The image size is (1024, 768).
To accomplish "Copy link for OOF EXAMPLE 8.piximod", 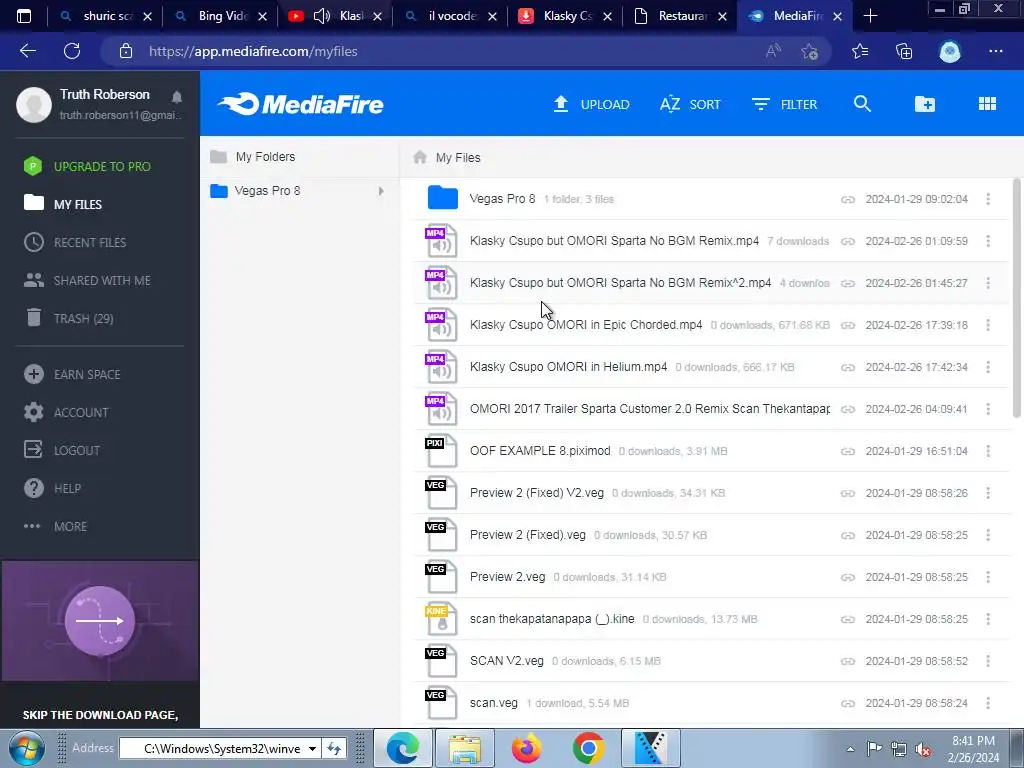I will pyautogui.click(x=848, y=451).
